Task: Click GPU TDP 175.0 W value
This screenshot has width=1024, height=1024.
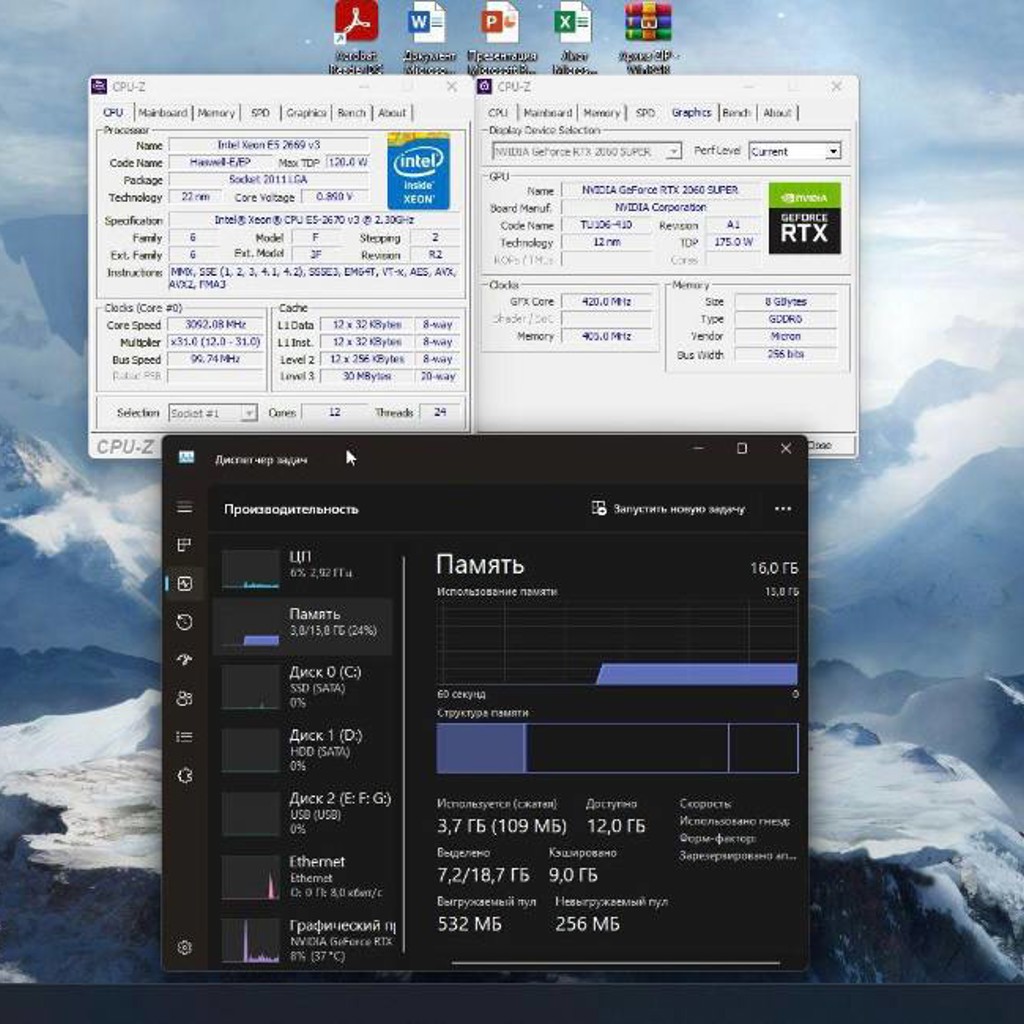Action: [733, 242]
